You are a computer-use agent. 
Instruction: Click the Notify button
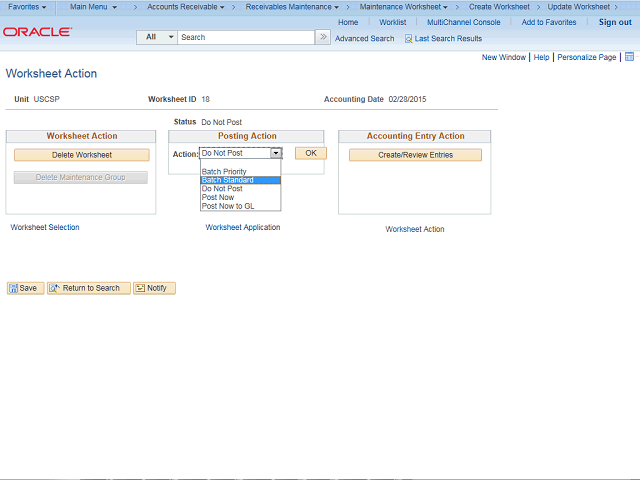(x=154, y=288)
